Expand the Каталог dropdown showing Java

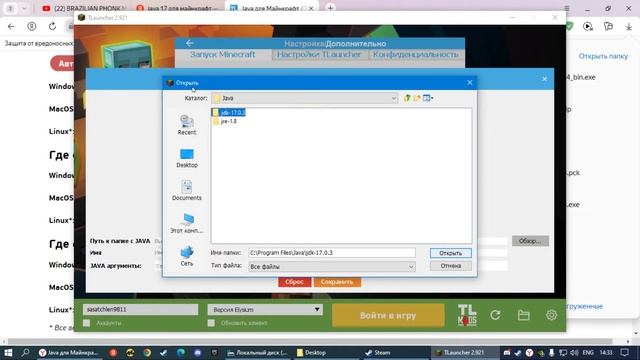(x=304, y=98)
